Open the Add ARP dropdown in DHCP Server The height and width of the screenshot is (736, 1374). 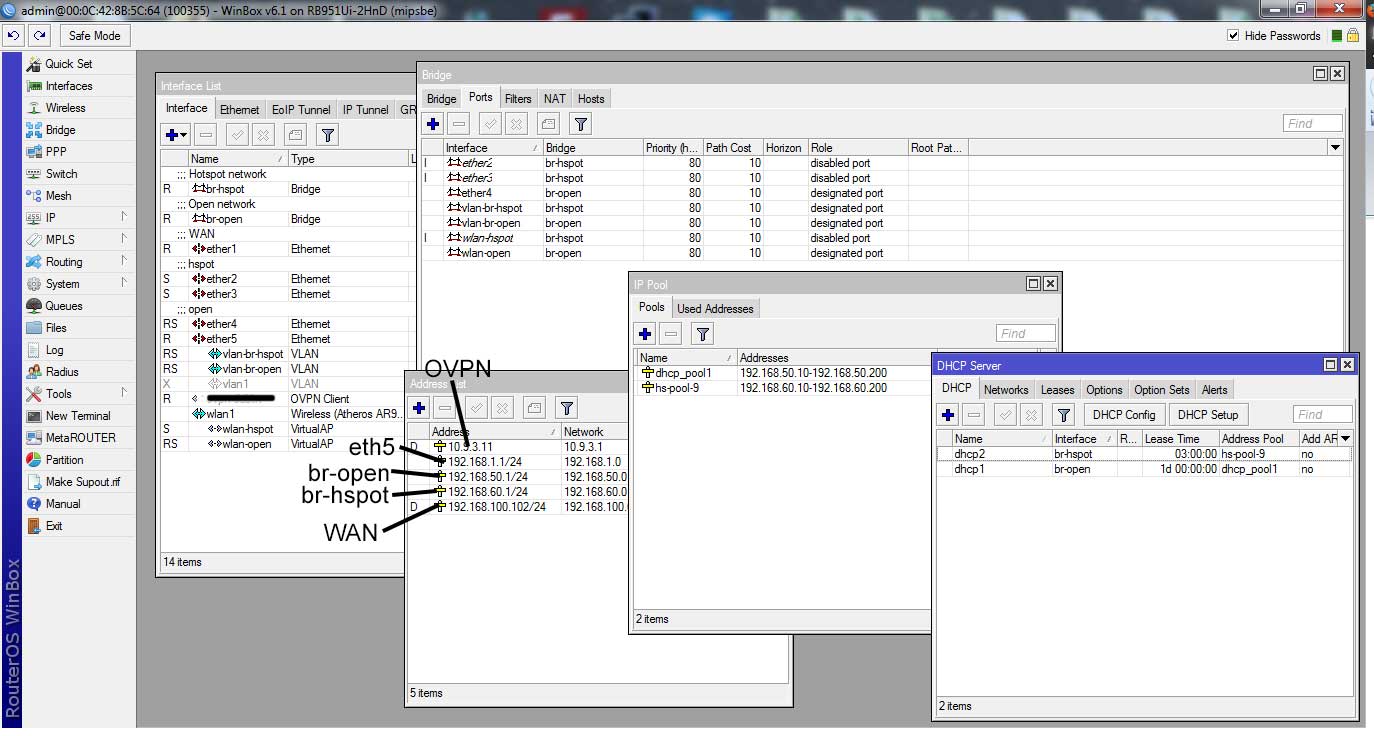click(1344, 437)
